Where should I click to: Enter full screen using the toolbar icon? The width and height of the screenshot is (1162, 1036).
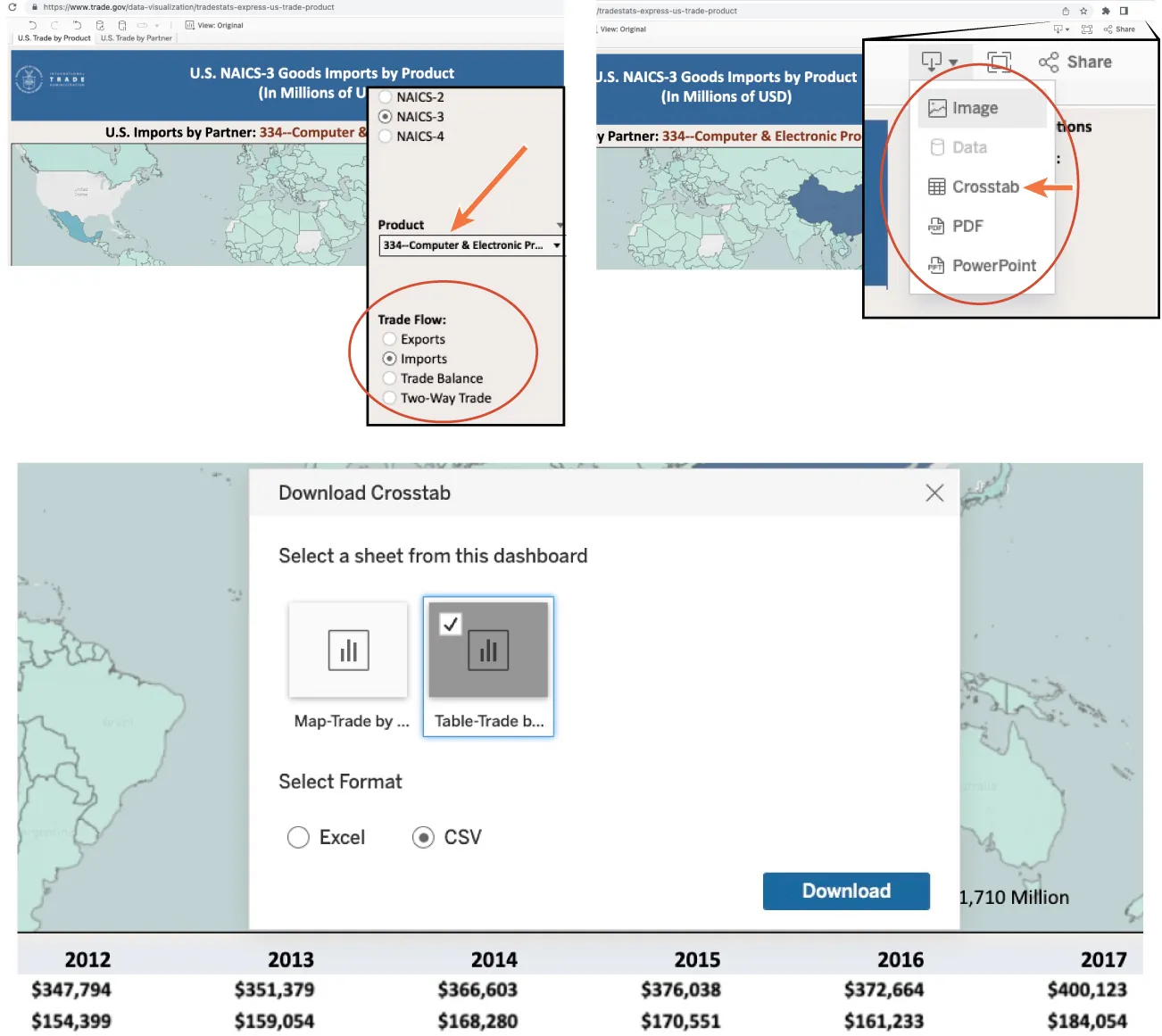pyautogui.click(x=997, y=62)
